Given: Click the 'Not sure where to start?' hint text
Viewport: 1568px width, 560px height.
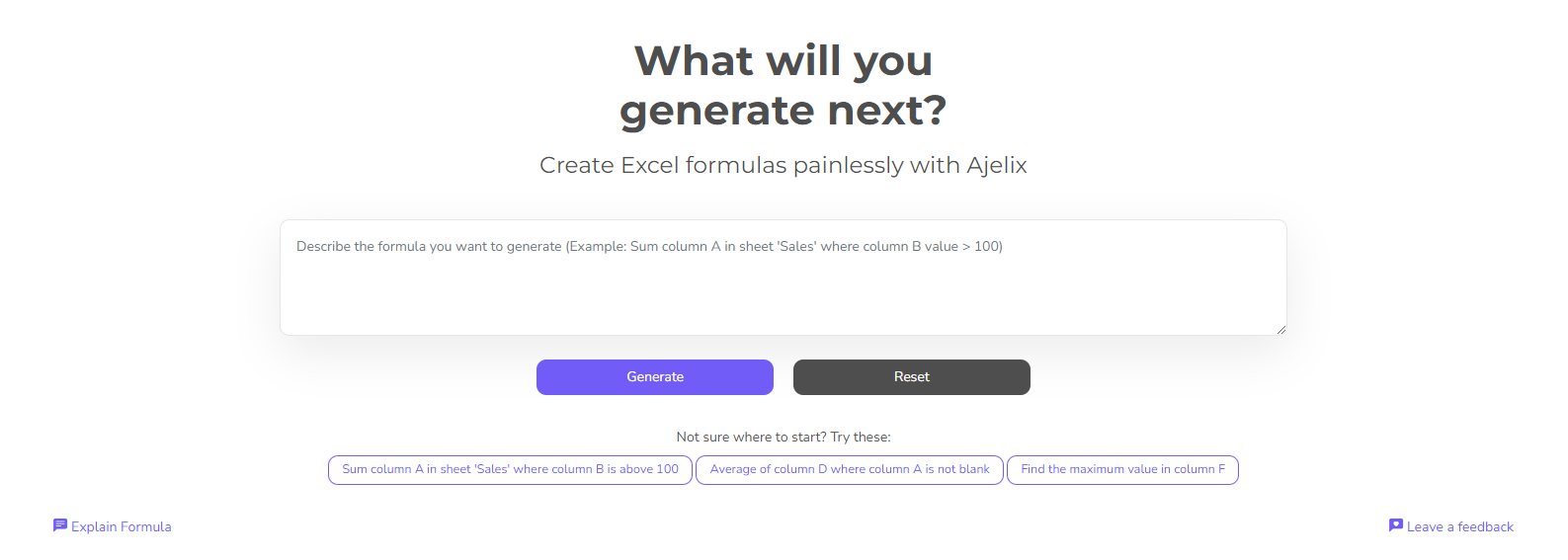Looking at the screenshot, I should [751, 437].
